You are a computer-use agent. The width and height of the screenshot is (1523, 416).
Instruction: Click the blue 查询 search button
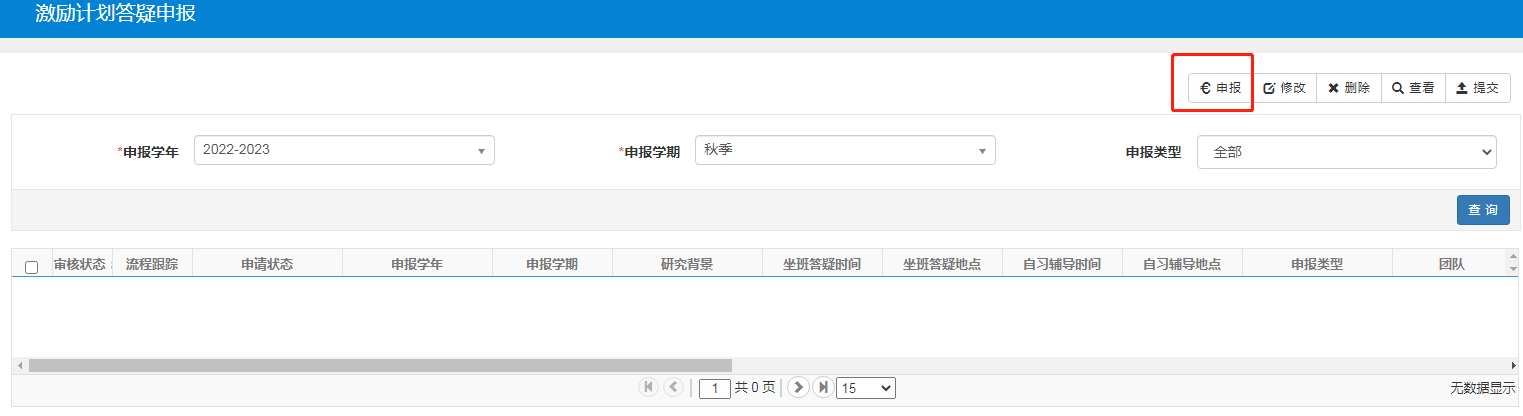(1482, 210)
